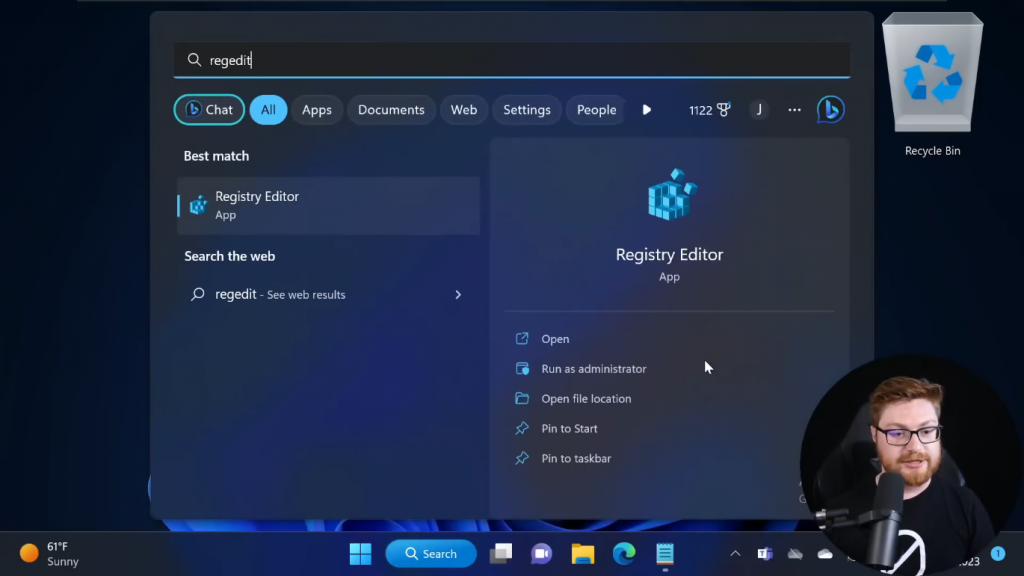Click Open file location folder icon
The height and width of the screenshot is (576, 1024).
click(522, 398)
